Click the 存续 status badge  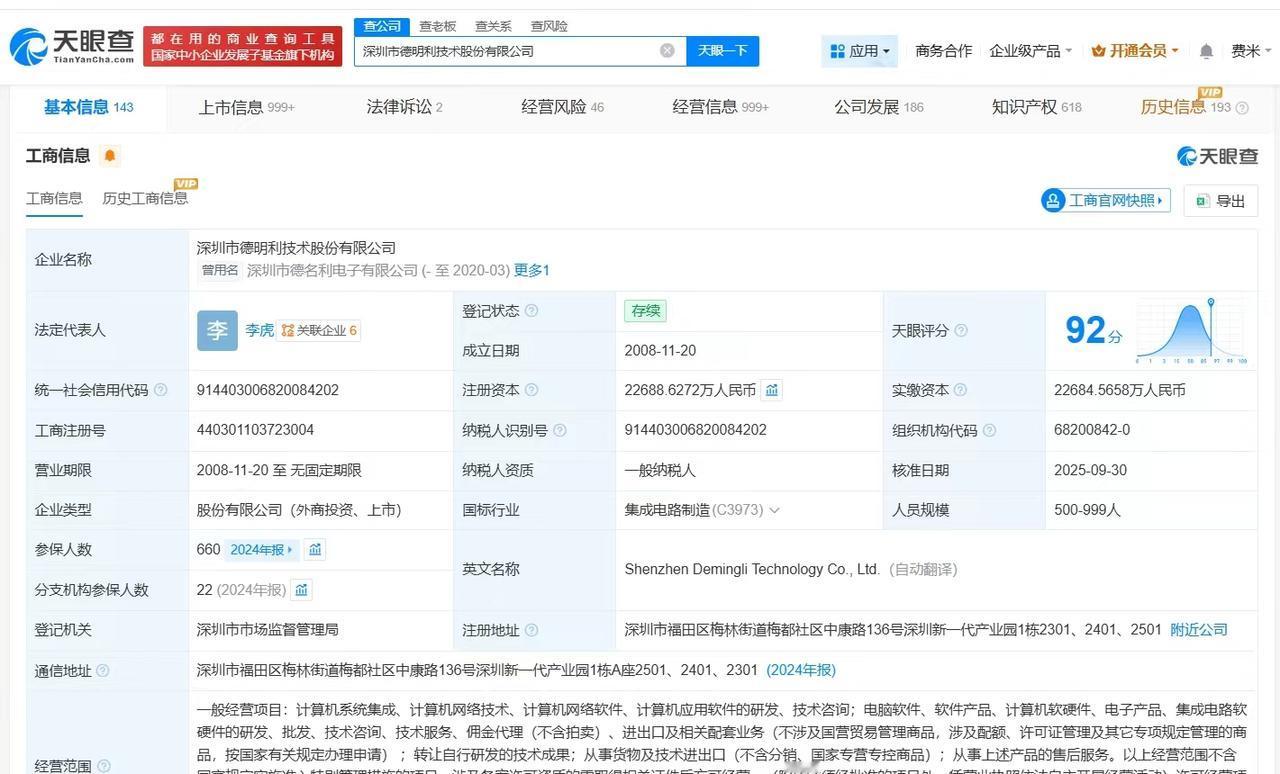click(645, 311)
